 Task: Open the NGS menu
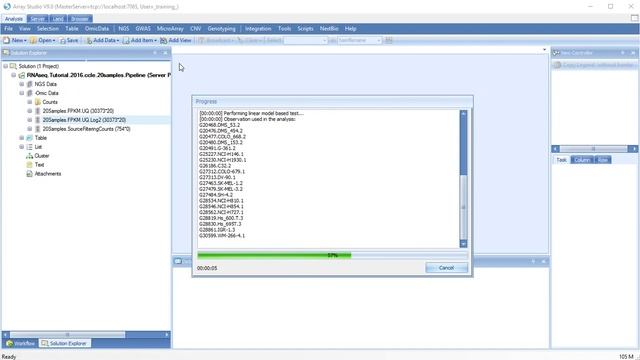(x=124, y=29)
